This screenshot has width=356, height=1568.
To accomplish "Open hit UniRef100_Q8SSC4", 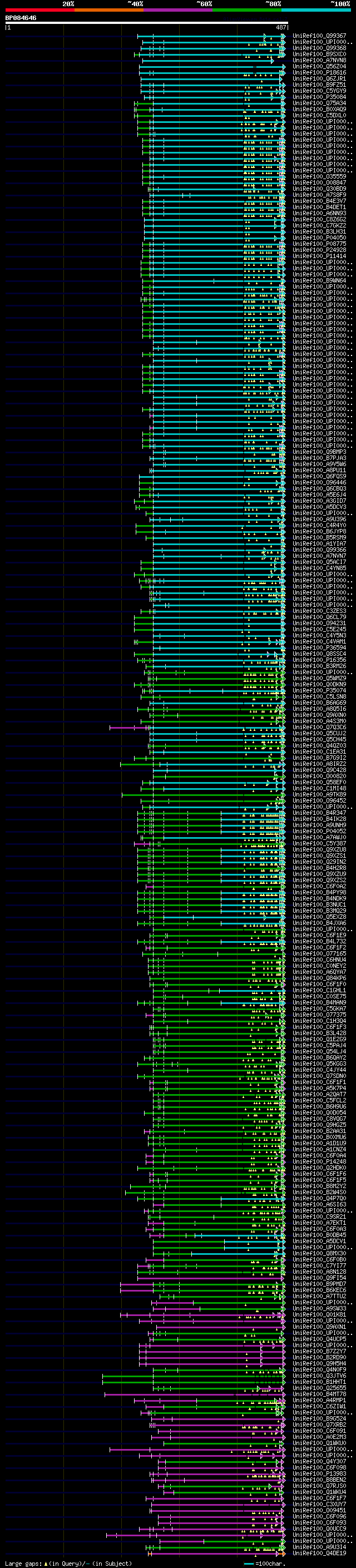I will click(x=319, y=654).
